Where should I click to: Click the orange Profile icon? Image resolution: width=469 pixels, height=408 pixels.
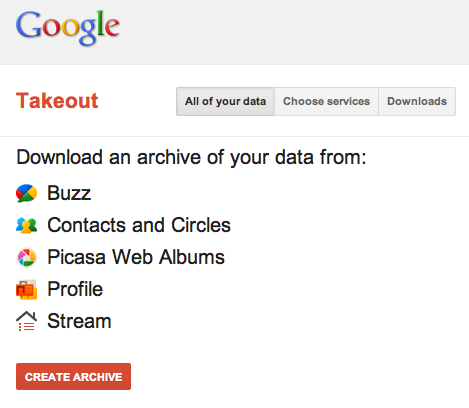tap(26, 289)
